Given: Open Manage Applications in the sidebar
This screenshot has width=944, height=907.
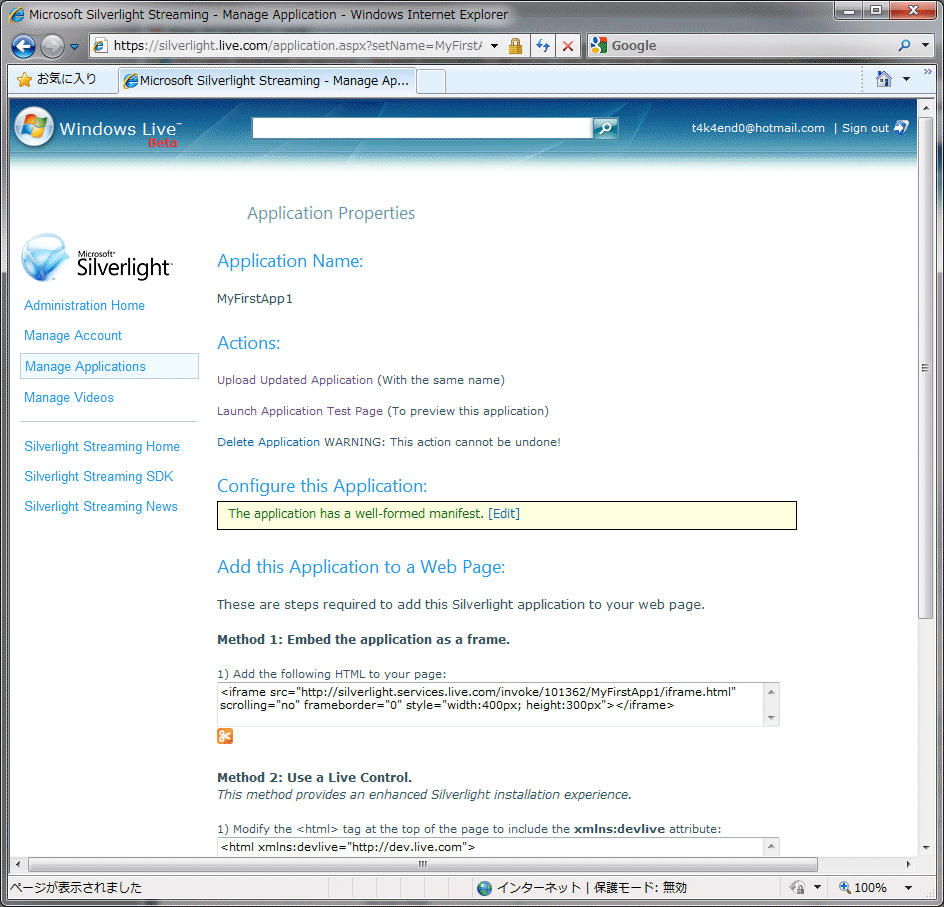Looking at the screenshot, I should tap(85, 367).
